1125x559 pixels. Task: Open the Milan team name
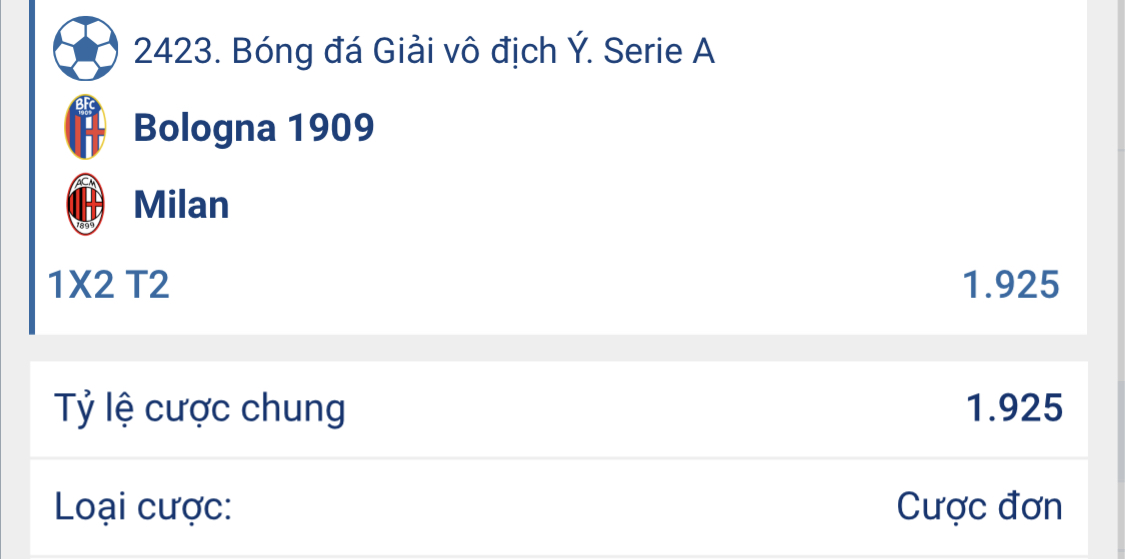click(181, 205)
